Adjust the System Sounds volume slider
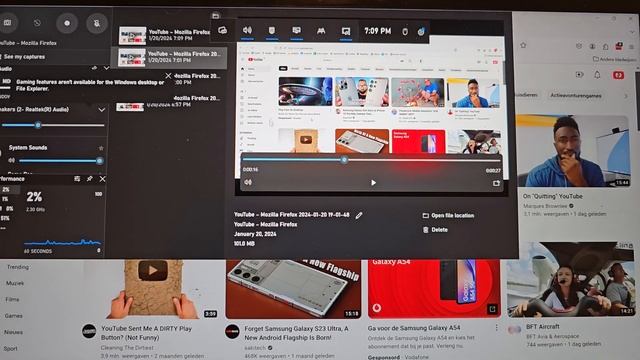This screenshot has width=640, height=360. (60, 161)
